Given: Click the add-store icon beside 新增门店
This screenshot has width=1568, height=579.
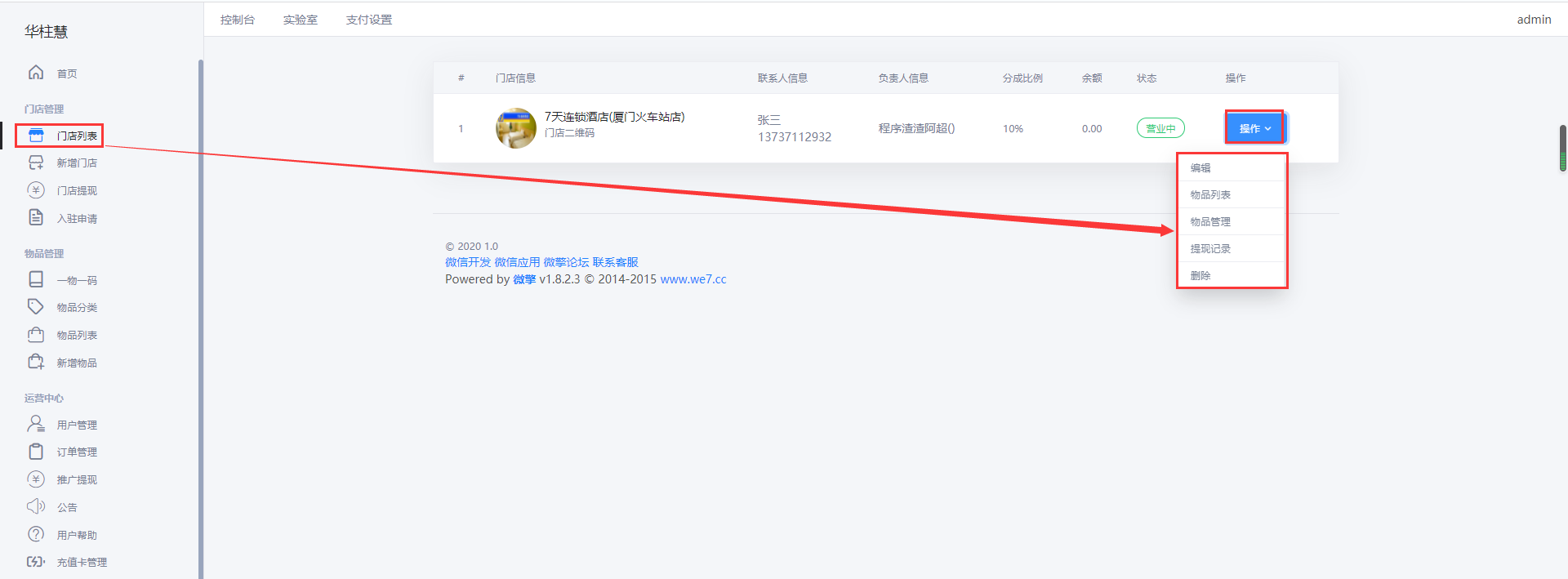Looking at the screenshot, I should (x=36, y=163).
